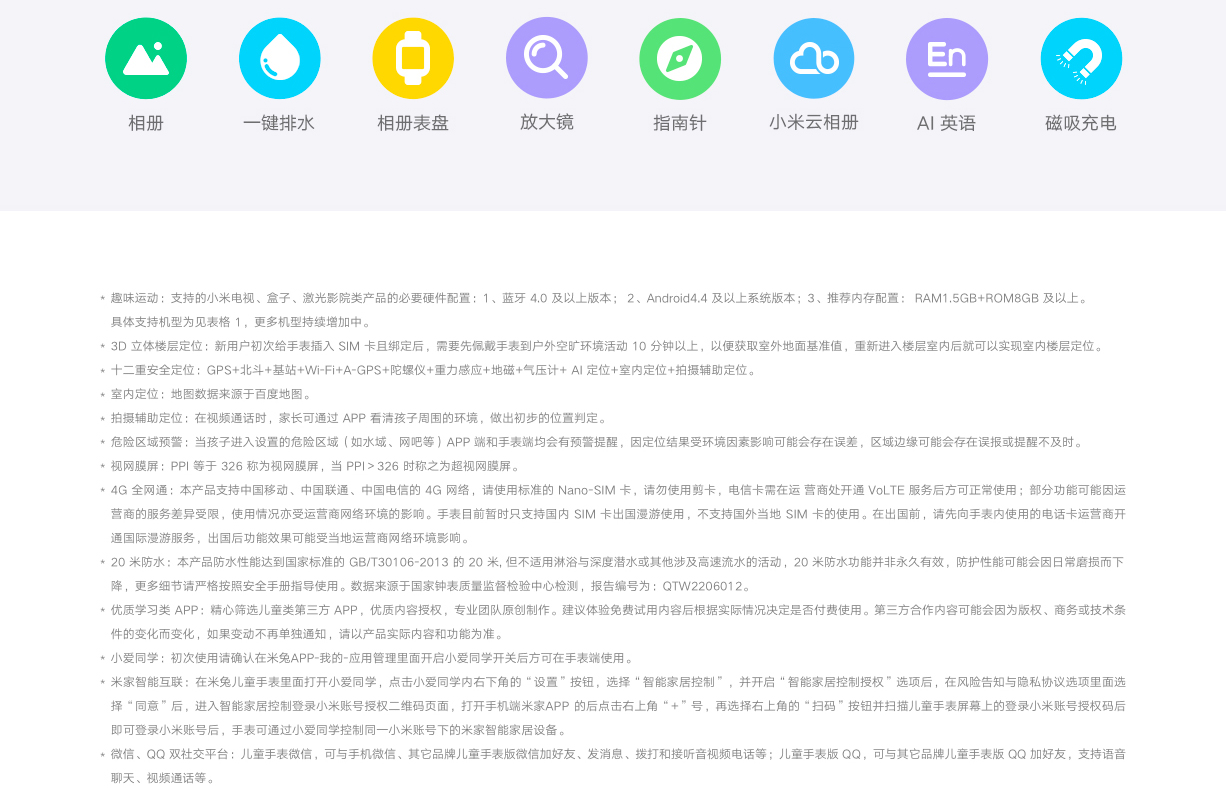The width and height of the screenshot is (1226, 788).
Task: Select the water-drop One-key Drain icon
Action: click(280, 59)
